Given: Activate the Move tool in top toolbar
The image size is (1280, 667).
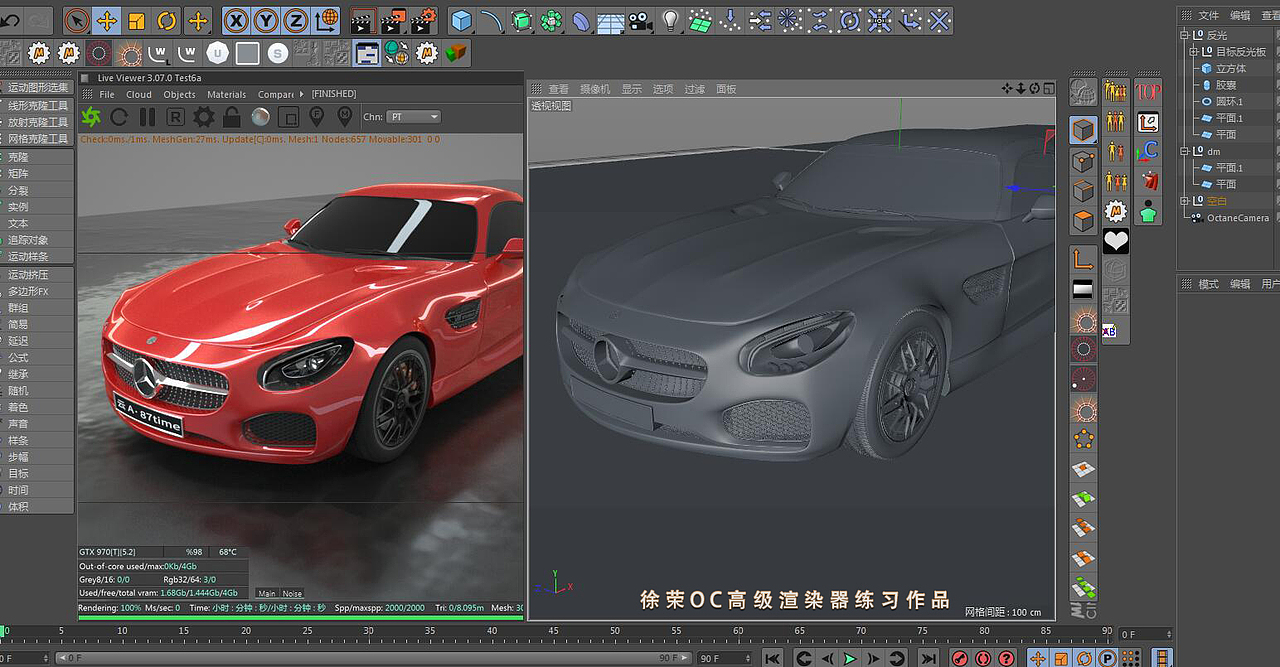Looking at the screenshot, I should tap(107, 20).
